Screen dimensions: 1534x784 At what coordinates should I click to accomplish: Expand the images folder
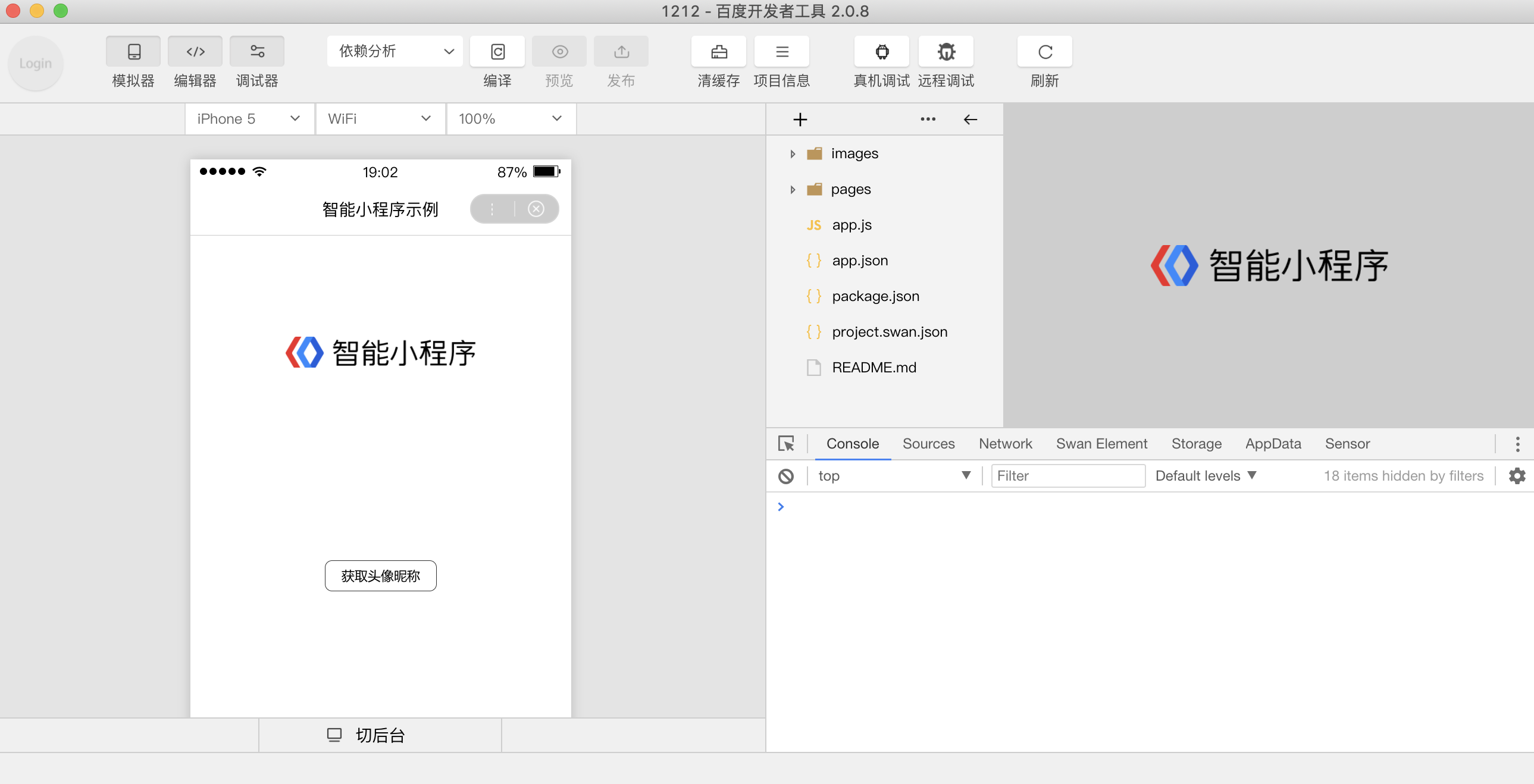(793, 153)
